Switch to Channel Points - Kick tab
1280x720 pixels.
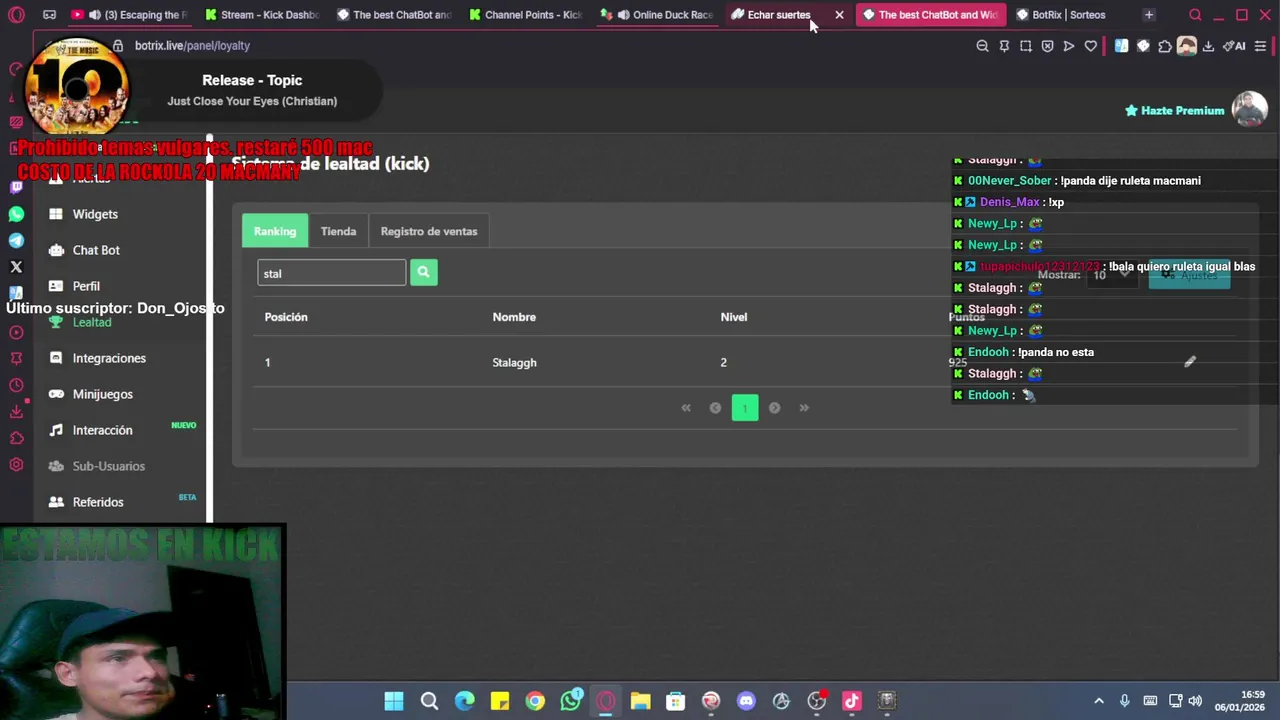(525, 15)
